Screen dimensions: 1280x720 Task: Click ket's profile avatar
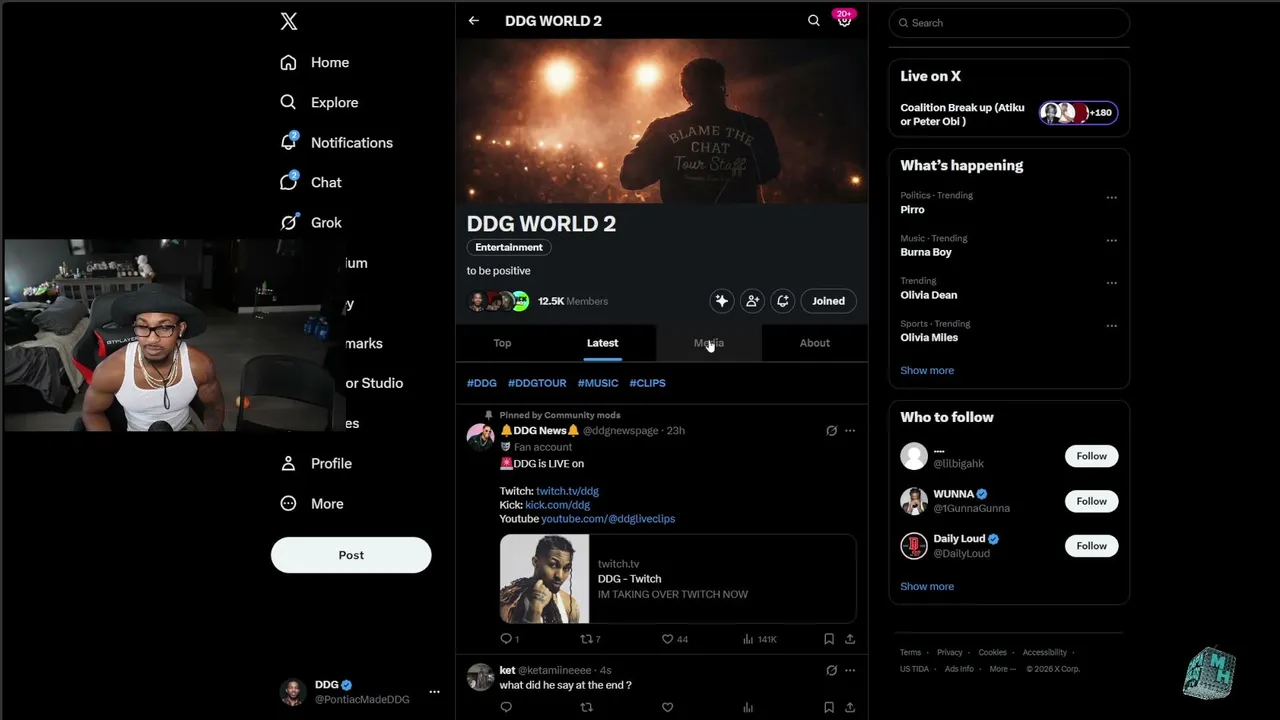[x=481, y=677]
